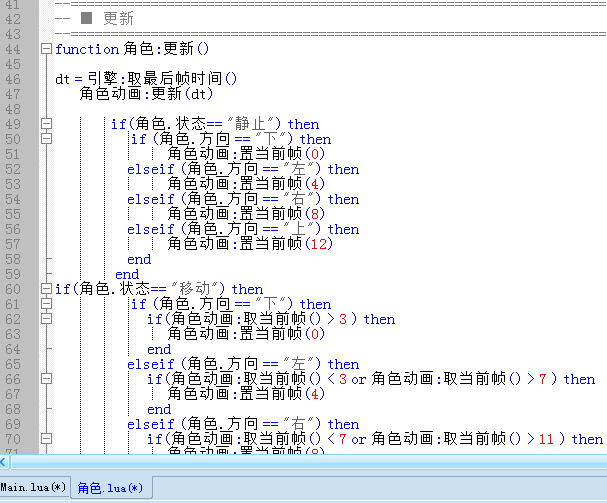Click the number 11 on line 70
This screenshot has width=607, height=503.
(x=546, y=439)
